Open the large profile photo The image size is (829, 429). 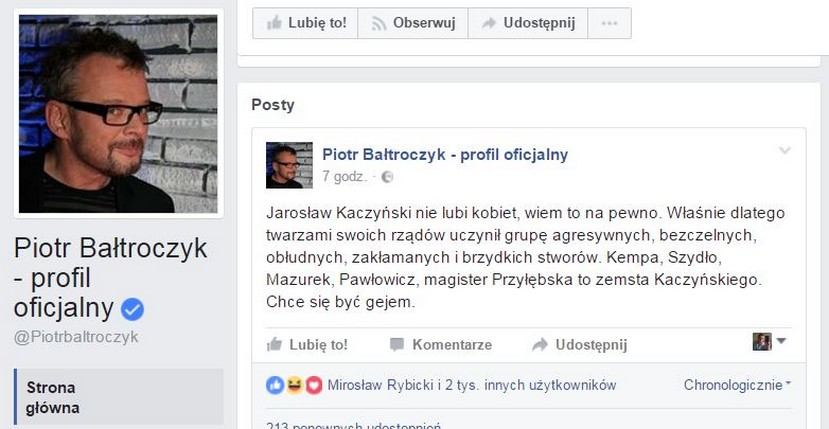click(x=118, y=114)
